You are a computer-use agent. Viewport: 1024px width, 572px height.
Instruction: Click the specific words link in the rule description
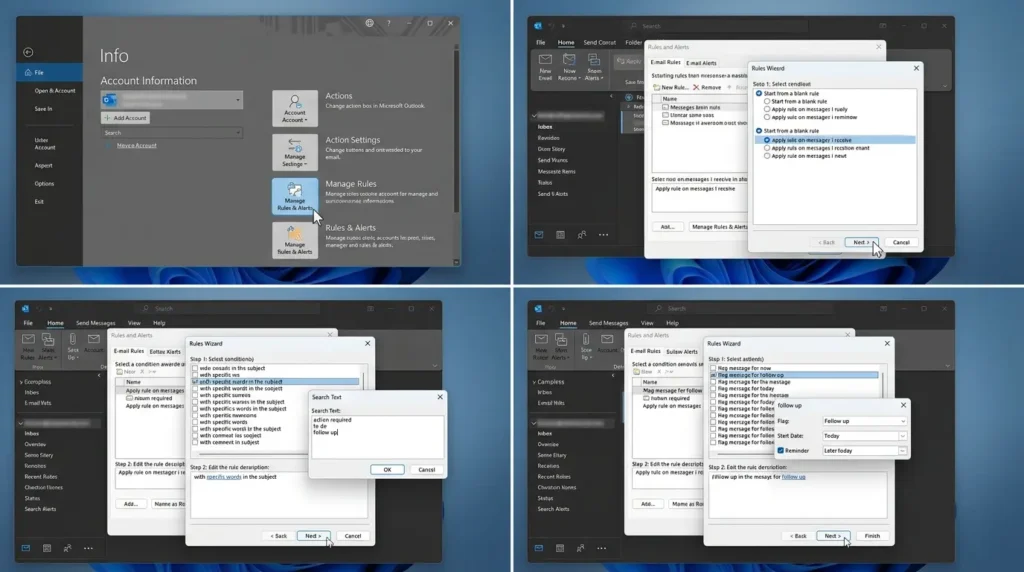pyautogui.click(x=223, y=477)
